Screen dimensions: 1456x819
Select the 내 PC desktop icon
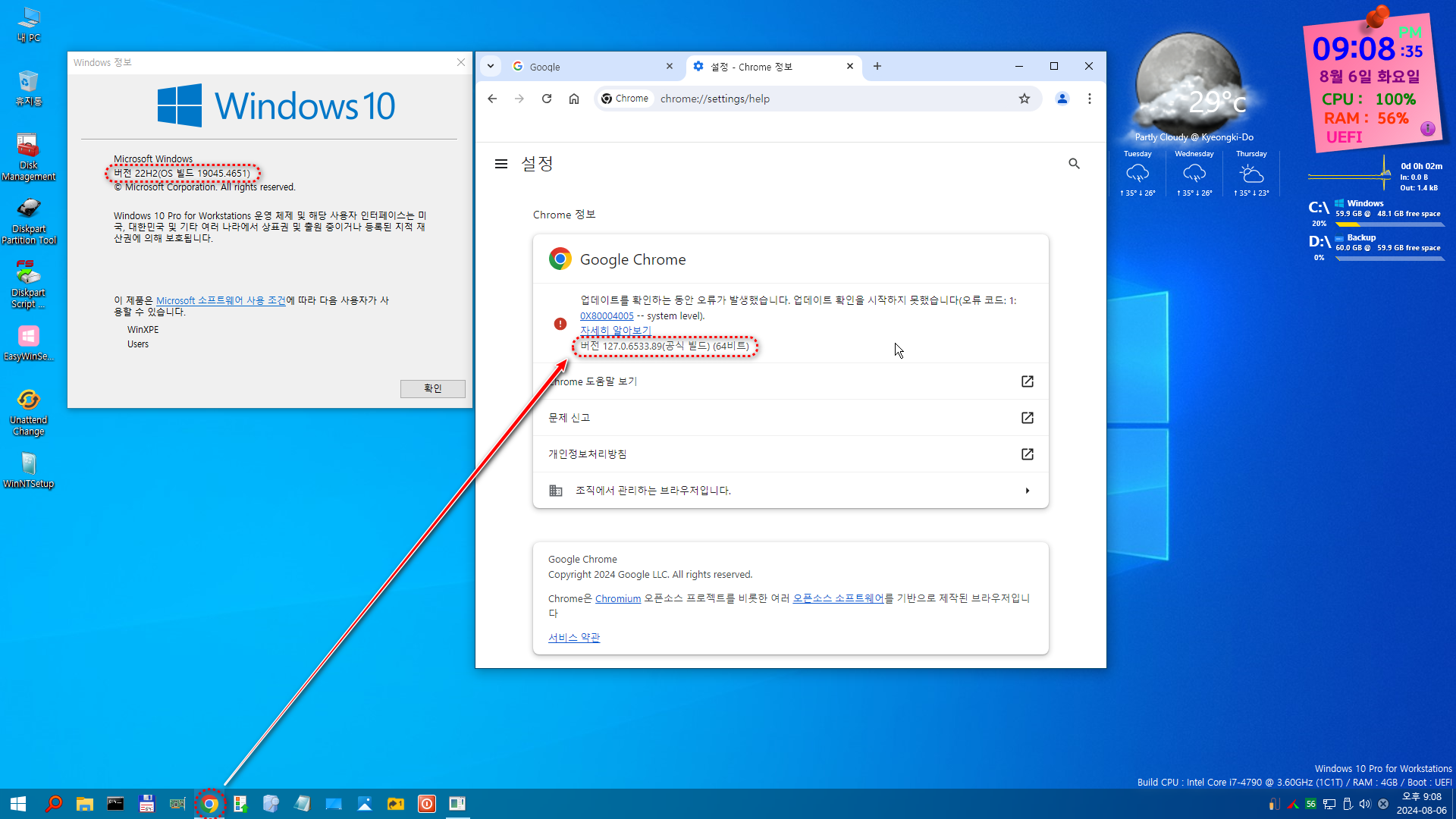pyautogui.click(x=29, y=25)
